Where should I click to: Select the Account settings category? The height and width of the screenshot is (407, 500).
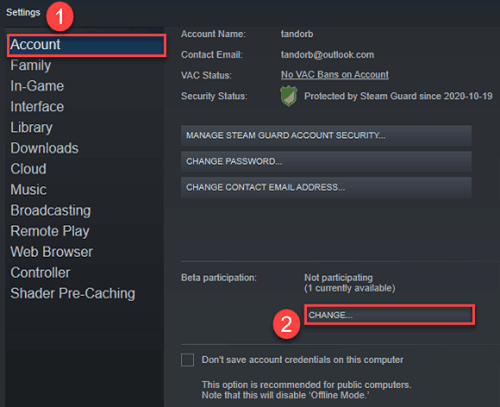tap(86, 45)
